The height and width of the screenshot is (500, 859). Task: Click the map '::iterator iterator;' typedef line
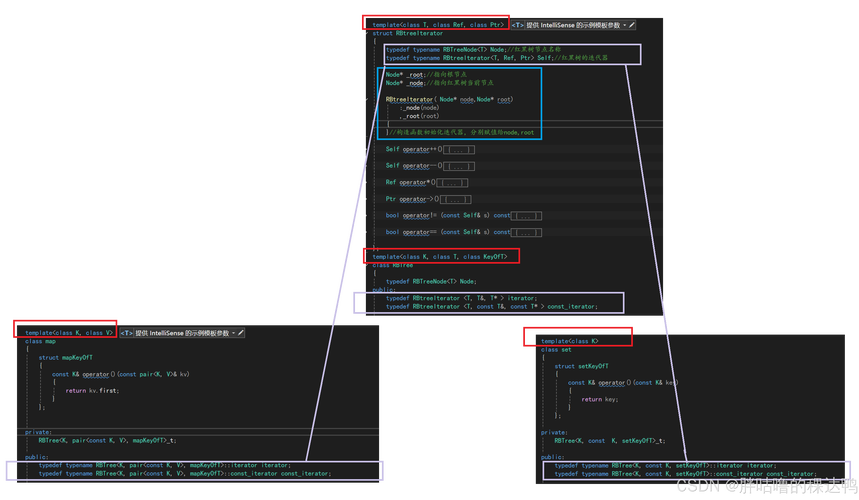click(x=164, y=465)
